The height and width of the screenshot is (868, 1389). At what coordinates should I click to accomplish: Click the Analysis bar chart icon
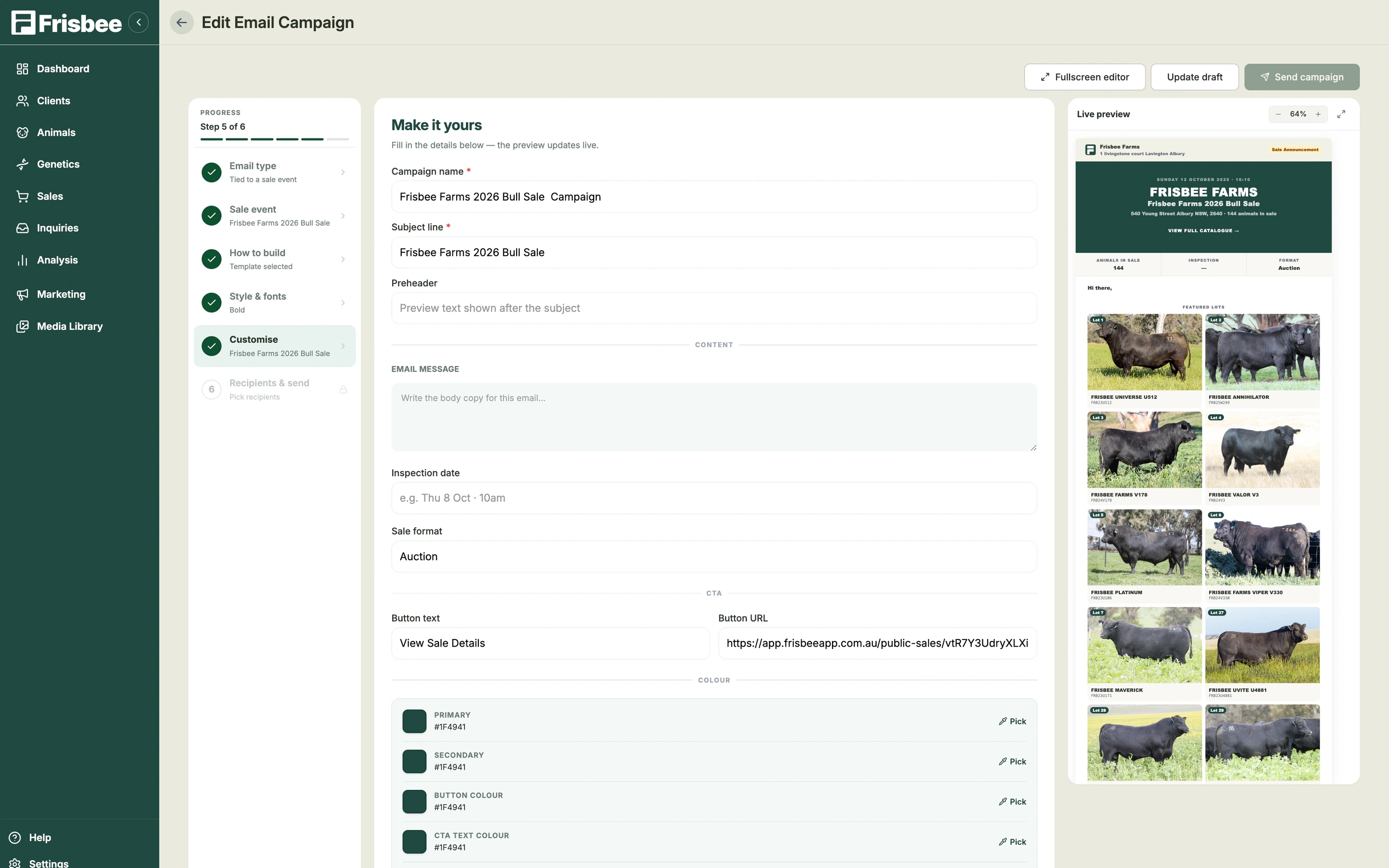tap(22, 260)
